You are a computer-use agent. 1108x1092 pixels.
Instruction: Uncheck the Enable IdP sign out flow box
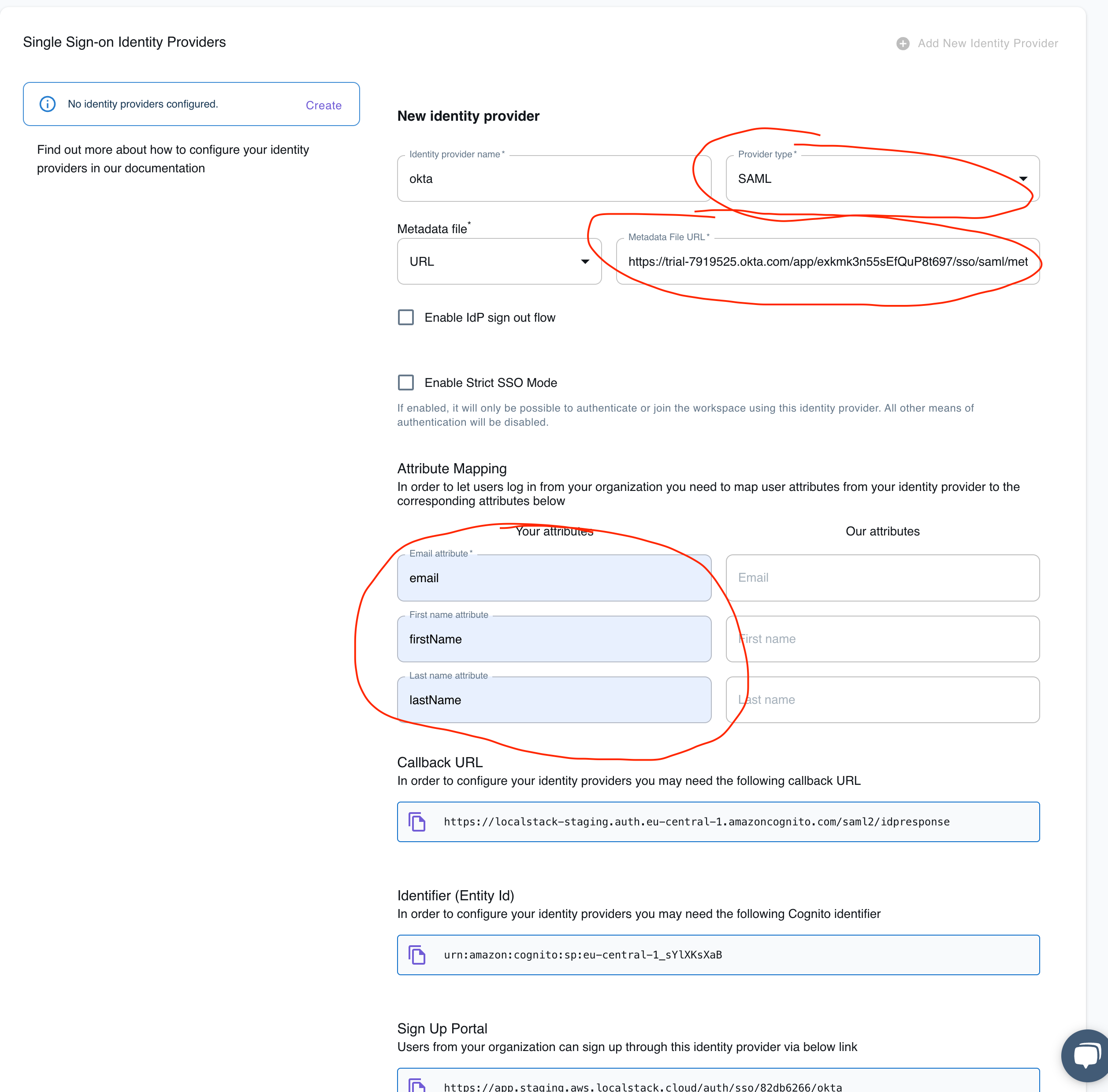point(406,316)
